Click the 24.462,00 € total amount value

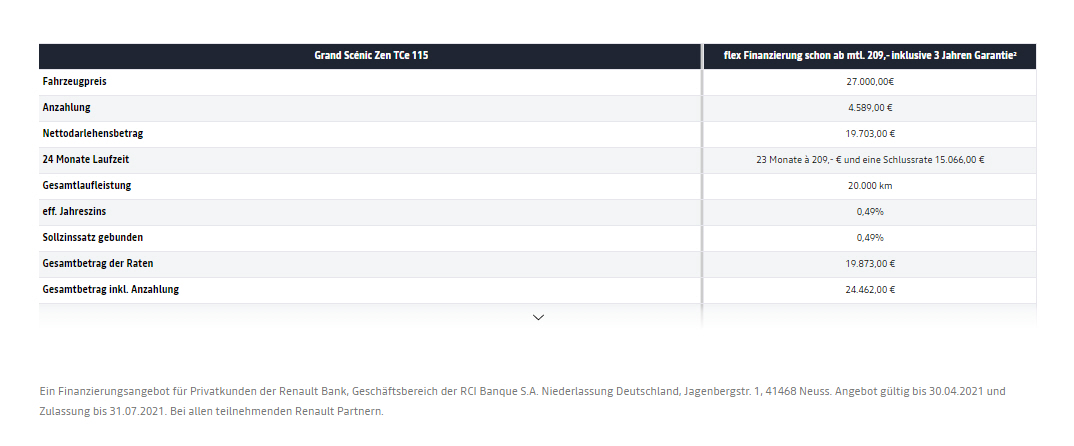(x=869, y=290)
